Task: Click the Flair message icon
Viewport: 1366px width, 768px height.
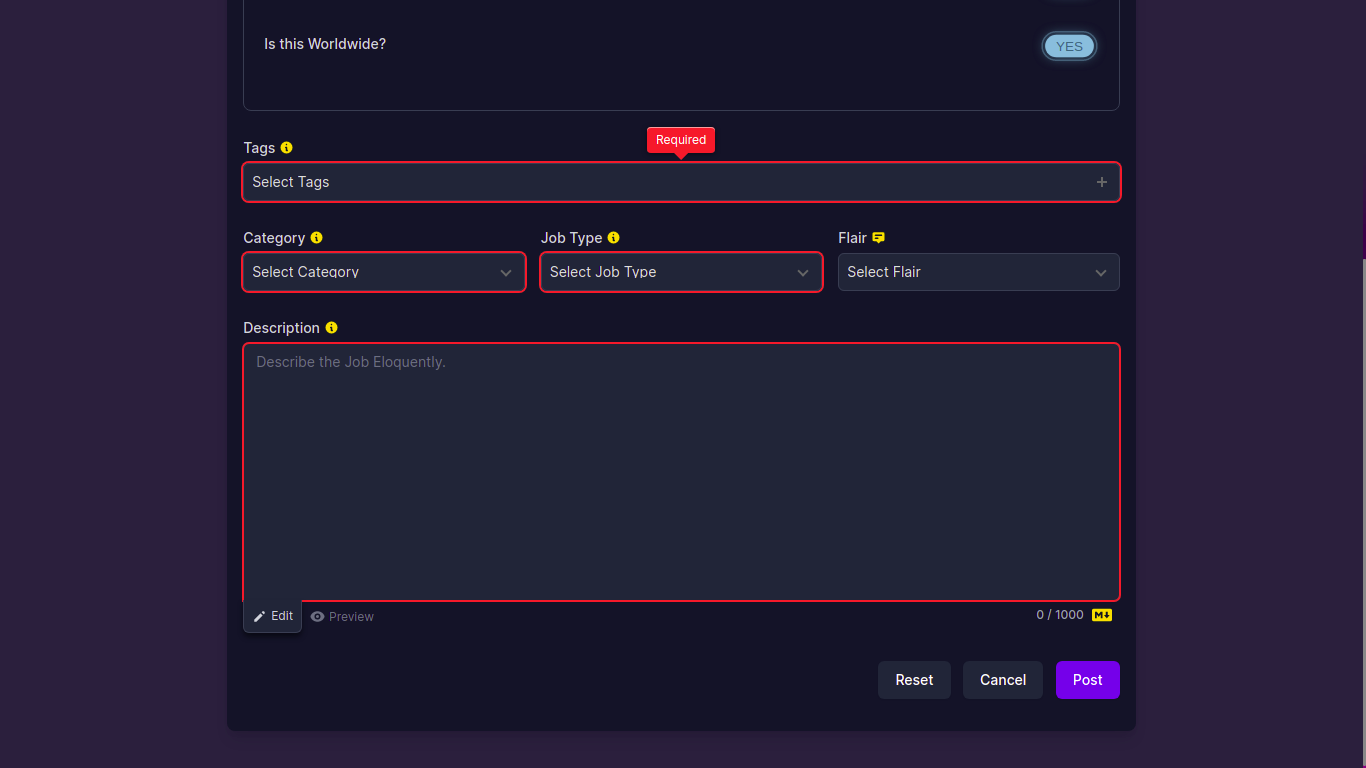Action: click(x=878, y=237)
